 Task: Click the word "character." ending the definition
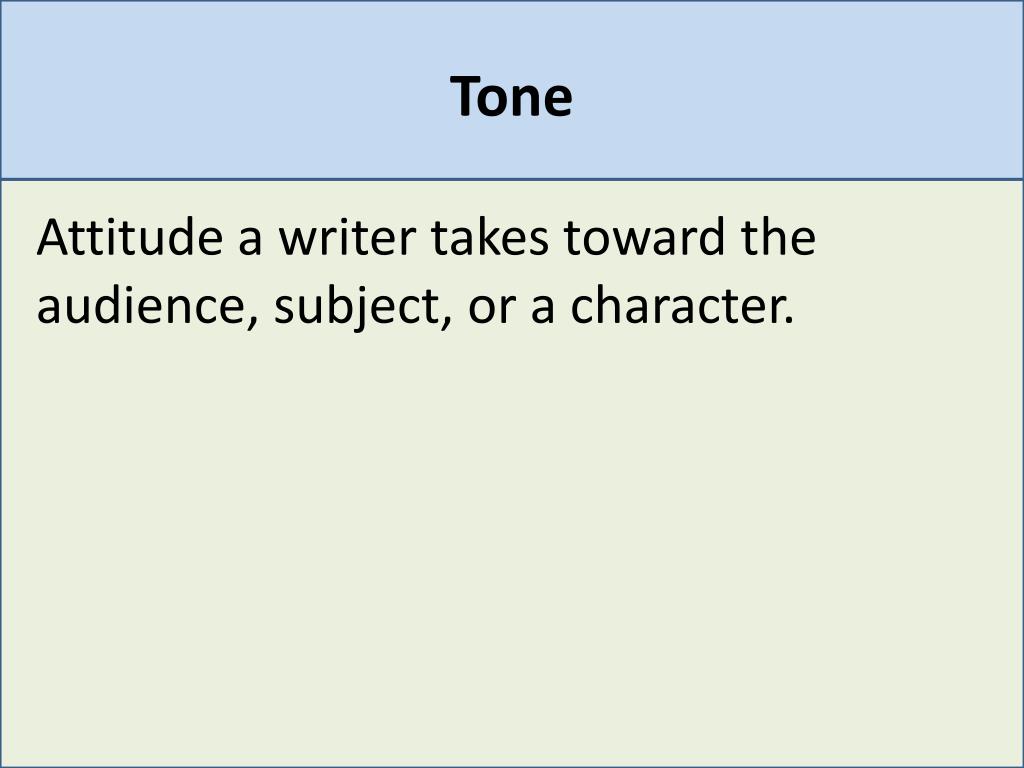(x=682, y=305)
